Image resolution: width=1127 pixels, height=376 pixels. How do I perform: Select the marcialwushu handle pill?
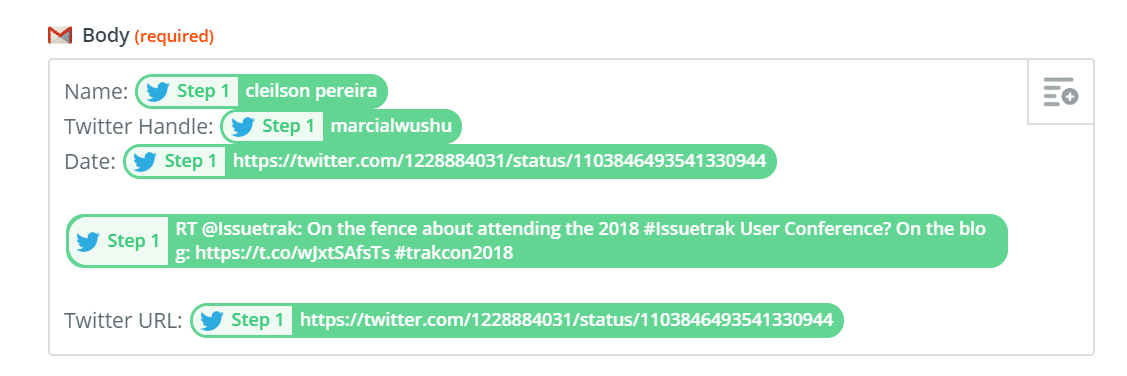pos(341,127)
